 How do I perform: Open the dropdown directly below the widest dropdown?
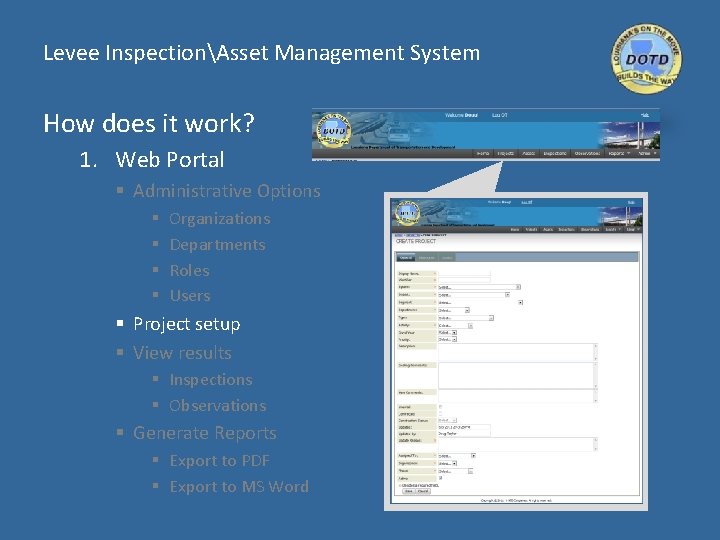474,295
